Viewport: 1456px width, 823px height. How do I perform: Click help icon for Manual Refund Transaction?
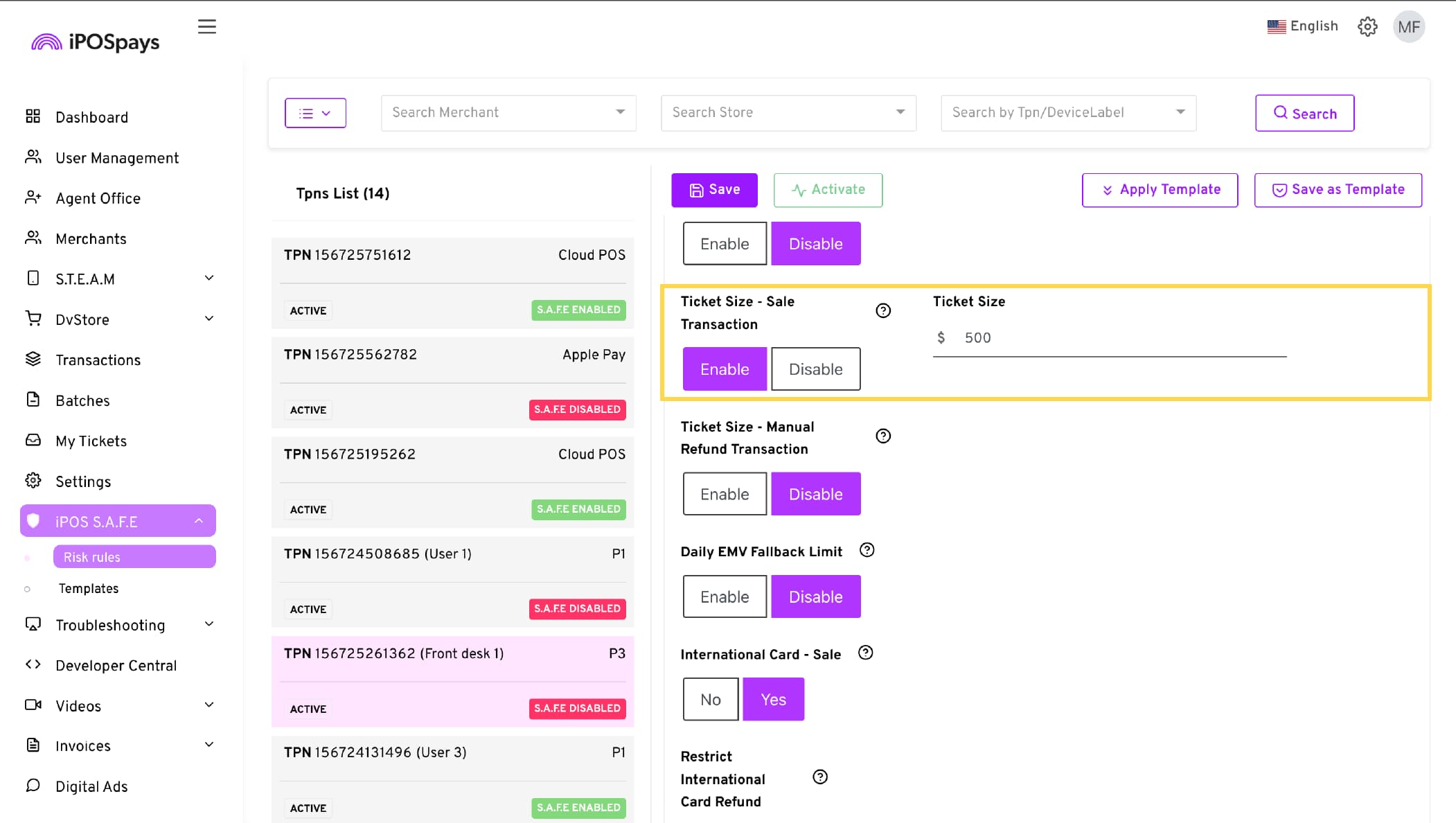tap(882, 436)
